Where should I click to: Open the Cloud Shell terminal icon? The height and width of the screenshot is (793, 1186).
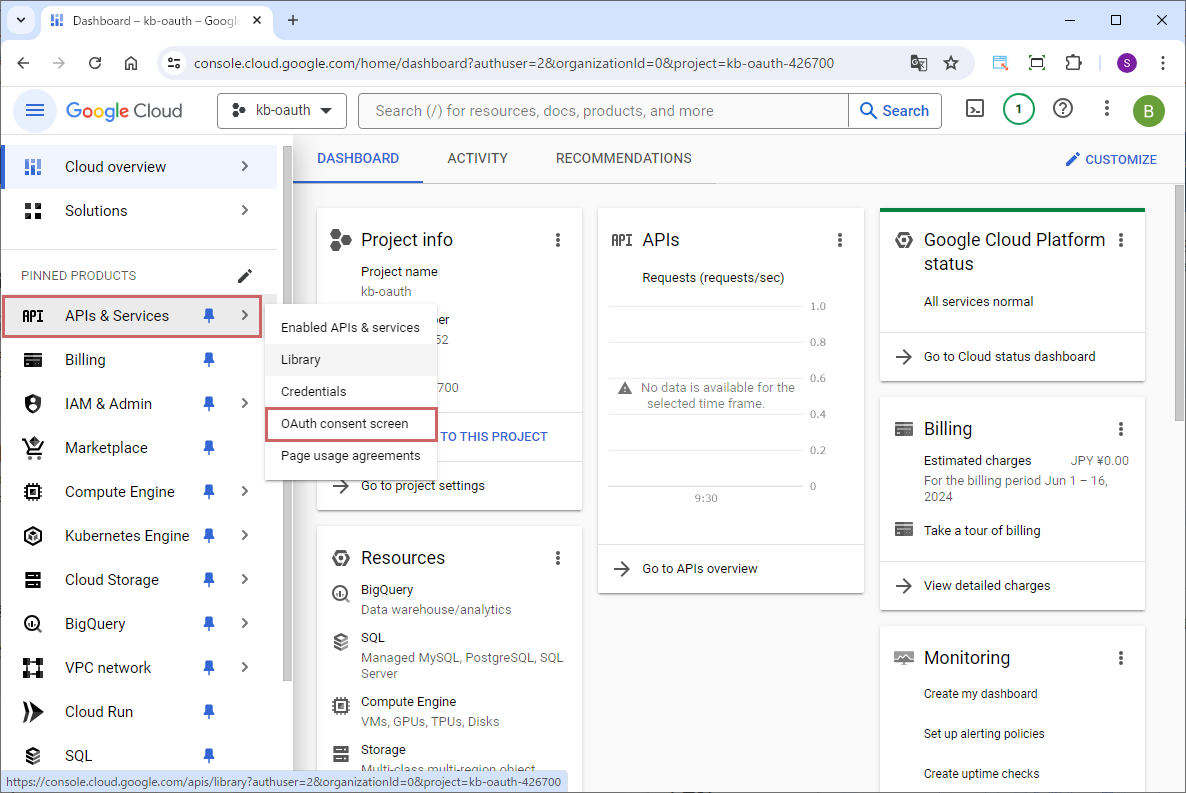click(x=975, y=110)
